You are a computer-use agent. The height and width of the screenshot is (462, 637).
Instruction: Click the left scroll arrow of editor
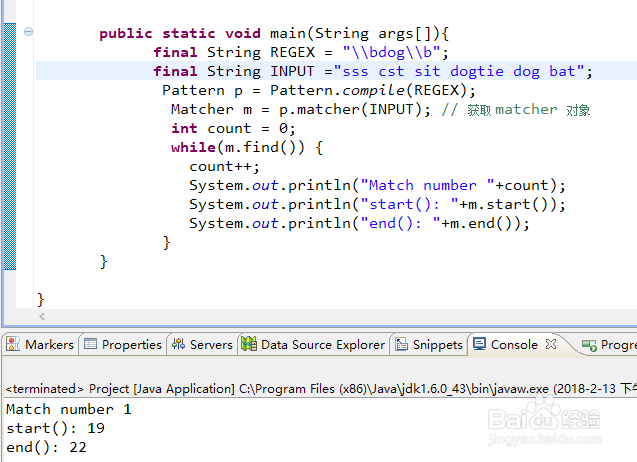(x=42, y=316)
